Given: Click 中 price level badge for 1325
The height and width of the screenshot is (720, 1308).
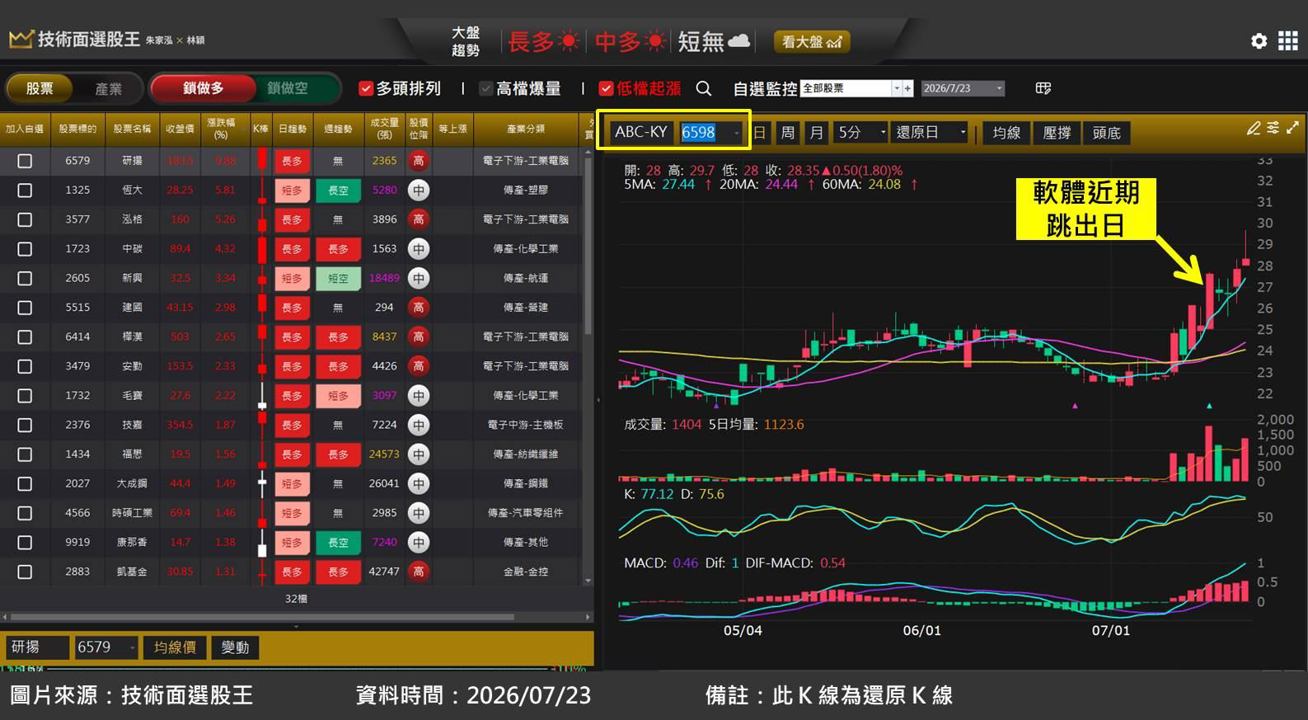Looking at the screenshot, I should click(418, 189).
